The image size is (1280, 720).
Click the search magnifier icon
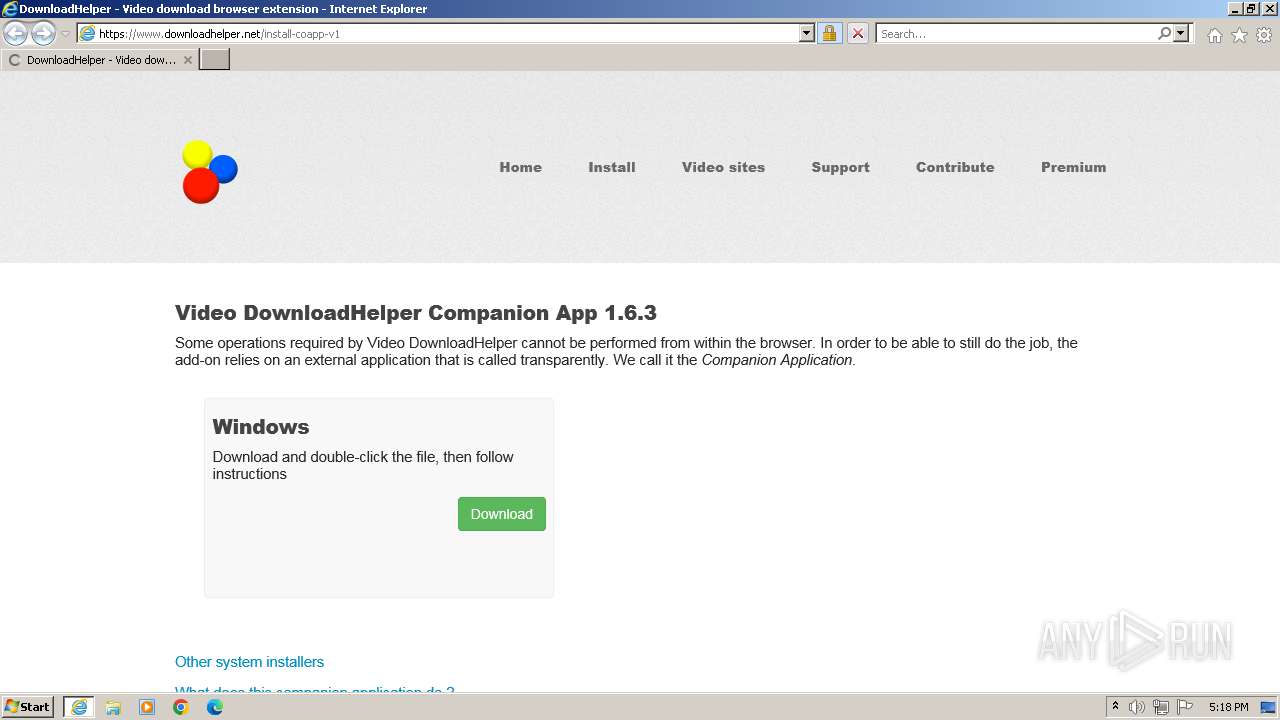(1164, 33)
